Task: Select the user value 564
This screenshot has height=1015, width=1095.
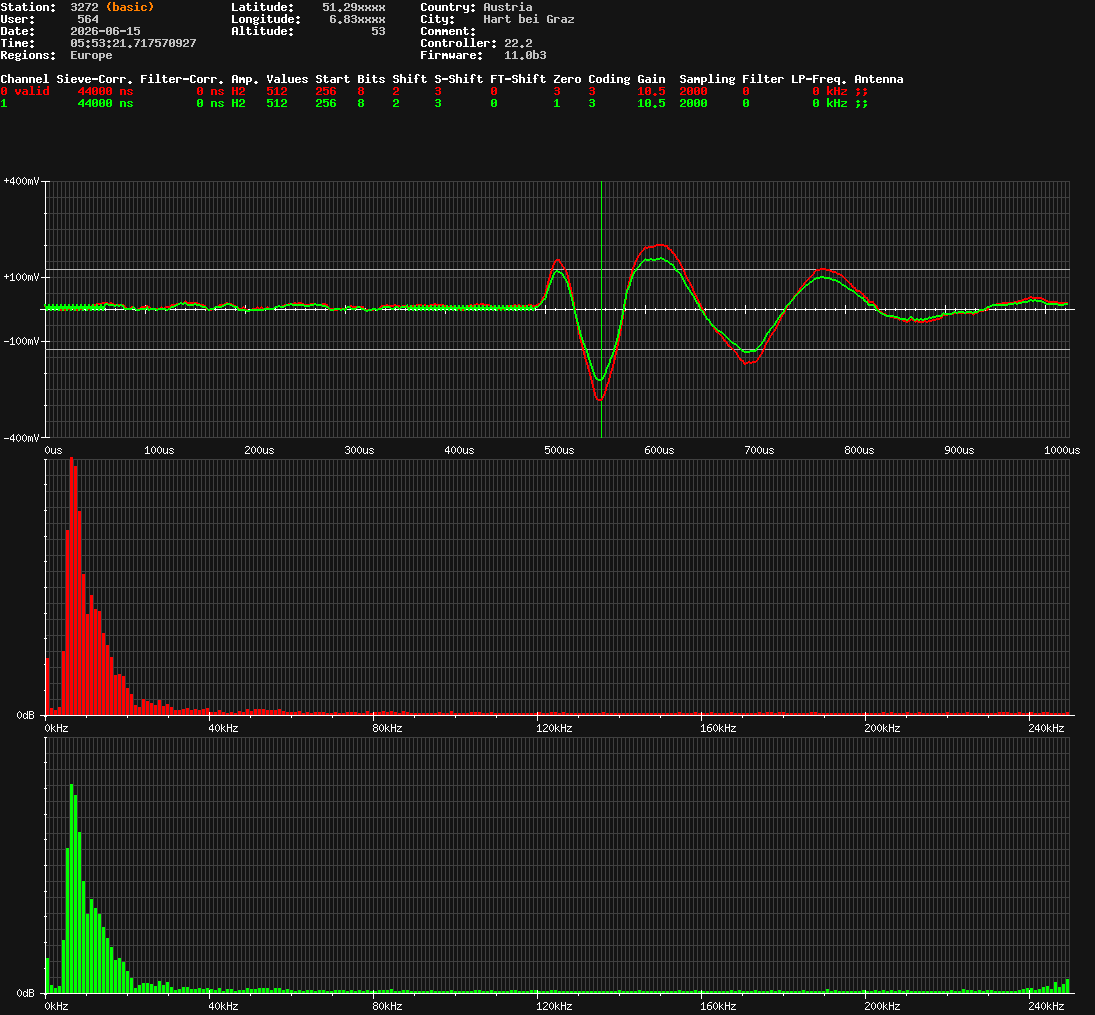Action: pyautogui.click(x=88, y=19)
